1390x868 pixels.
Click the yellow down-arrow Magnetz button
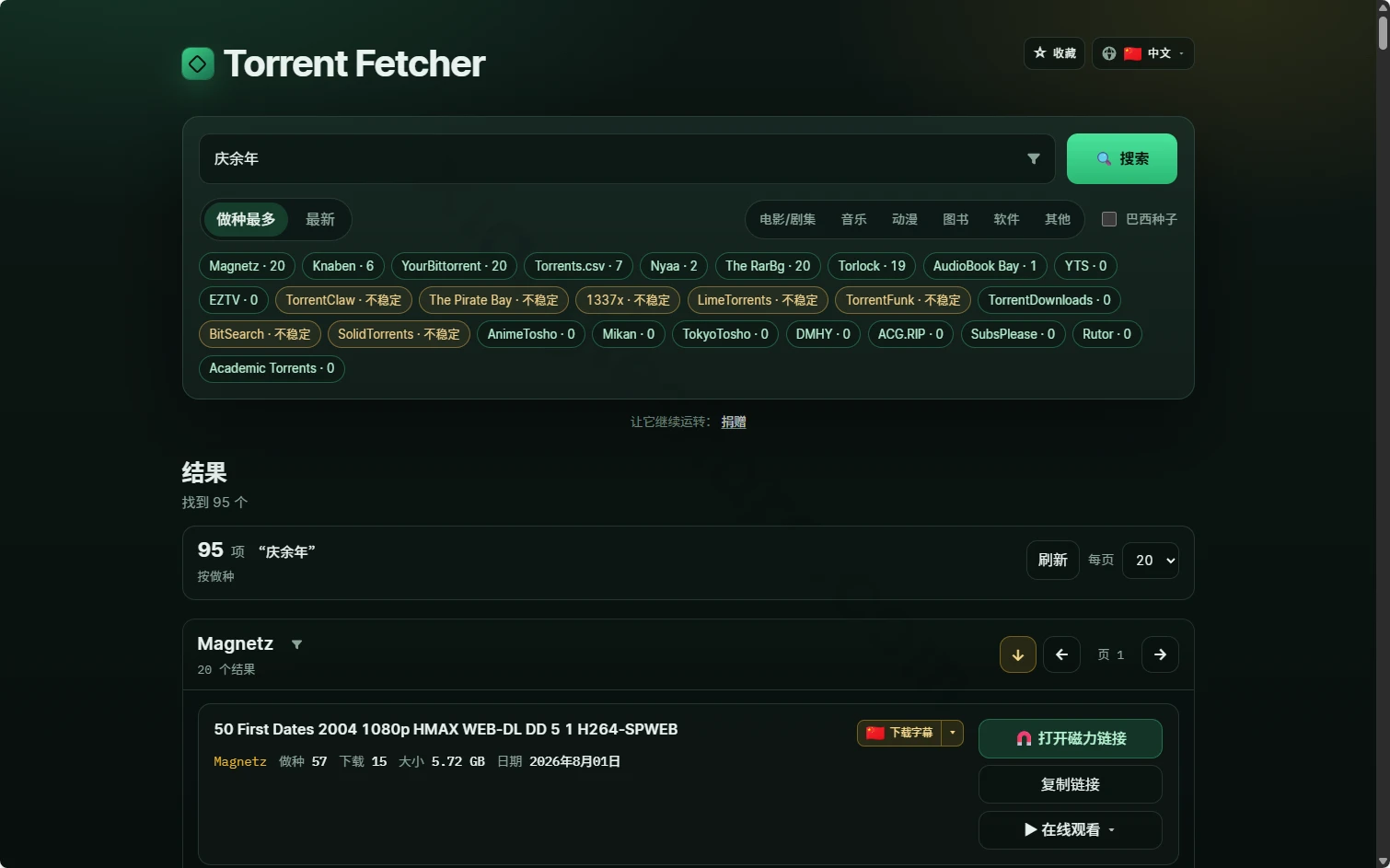click(1018, 654)
